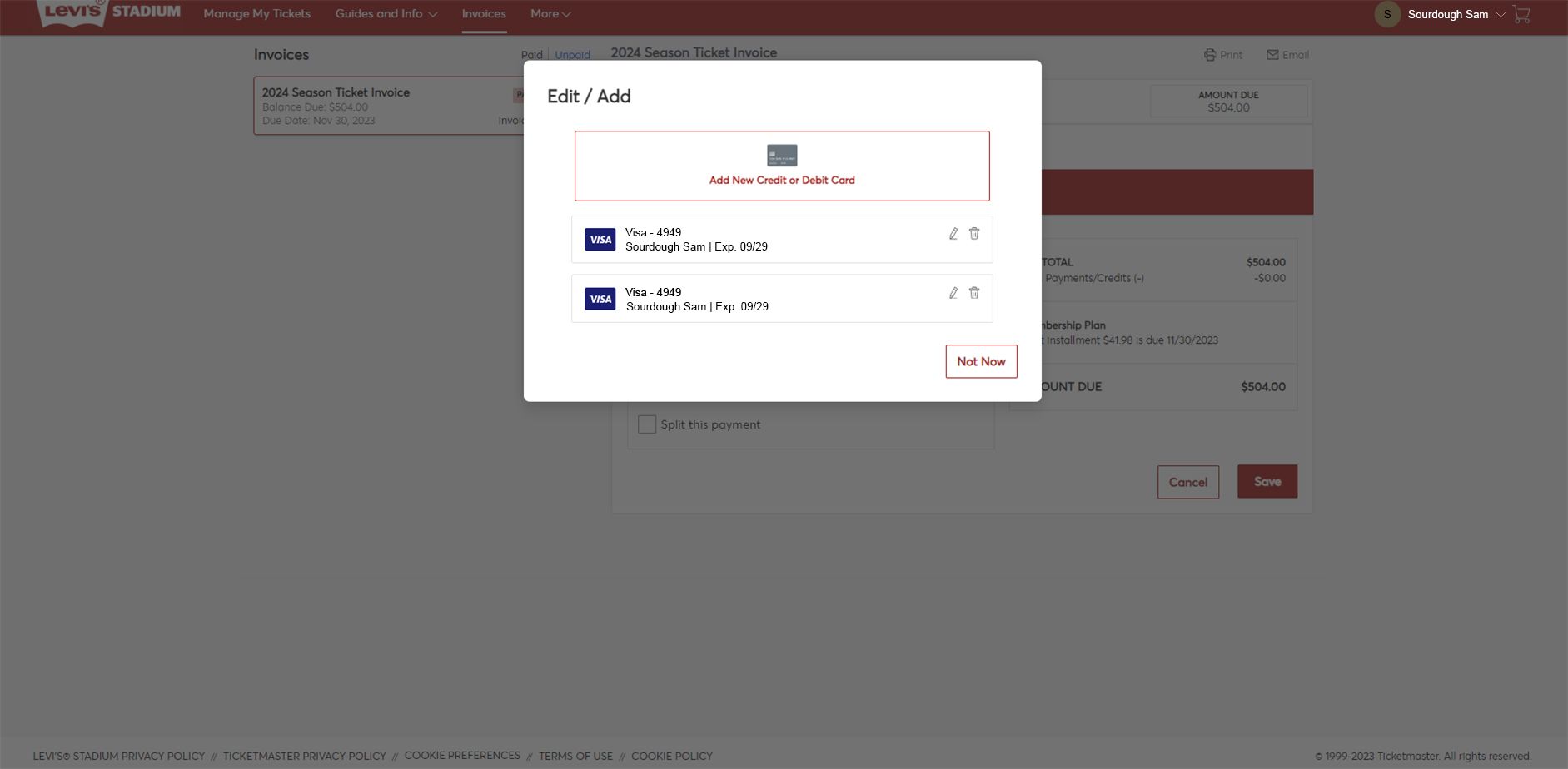Select the first Visa 4949 card row
This screenshot has height=769, width=1568.
tap(749, 240)
